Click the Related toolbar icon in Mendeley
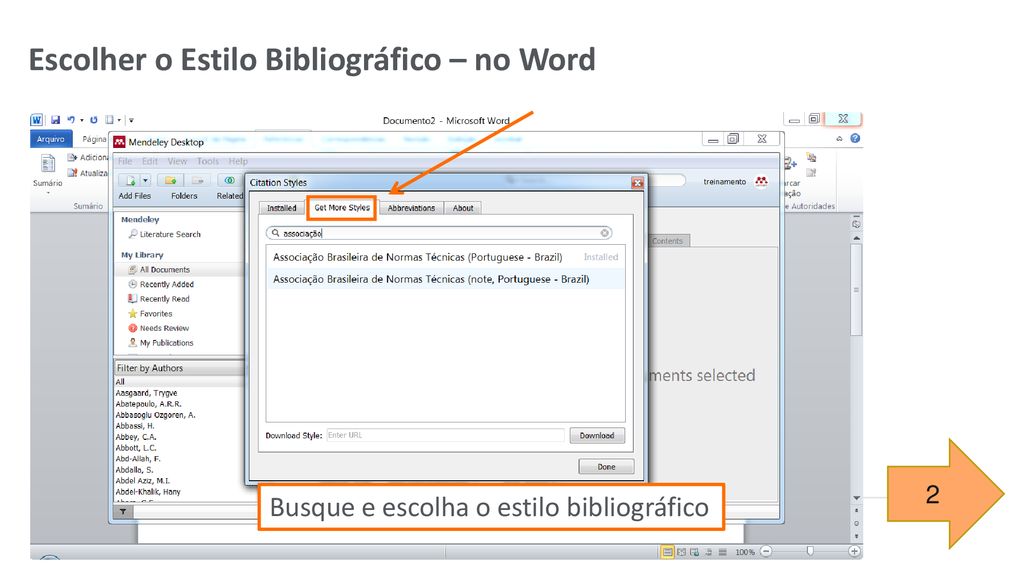1024x576 pixels. tap(229, 180)
